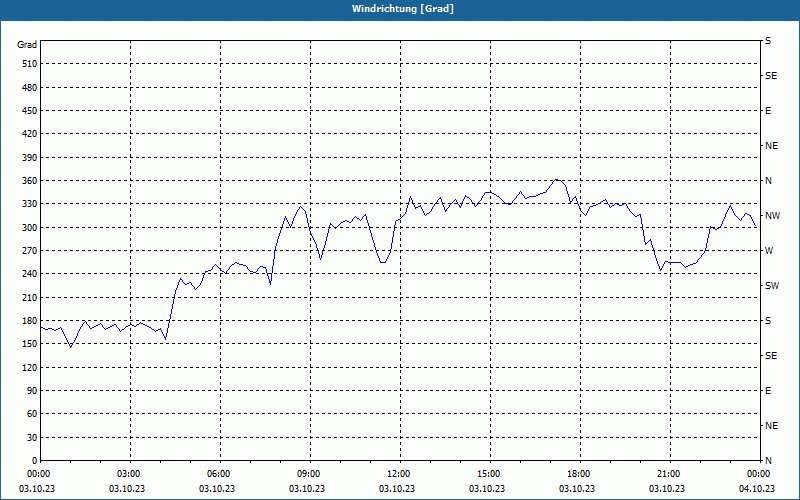
Task: Select the 03.10.23 date under 09:00
Action: (307, 489)
